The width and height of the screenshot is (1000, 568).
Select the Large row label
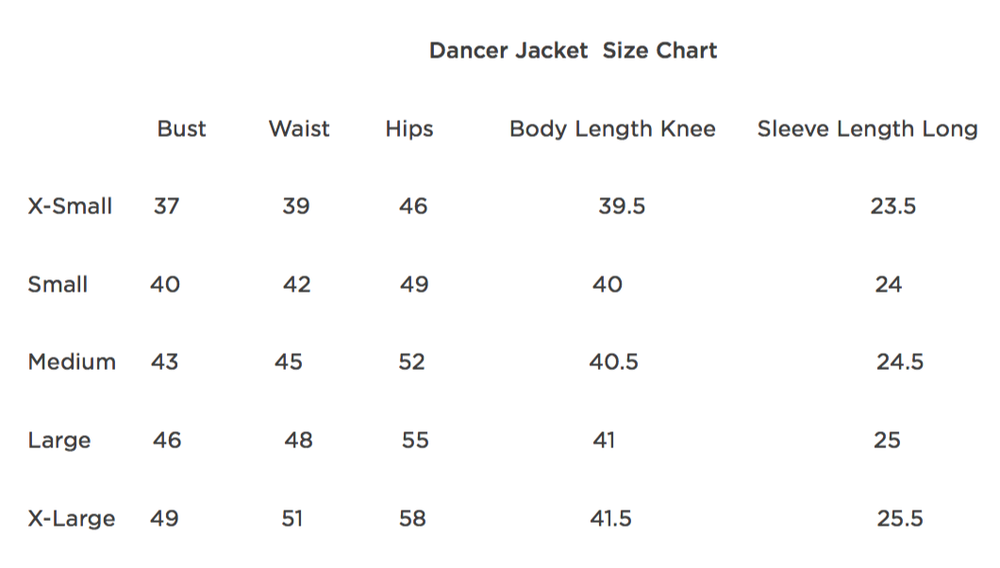(59, 441)
